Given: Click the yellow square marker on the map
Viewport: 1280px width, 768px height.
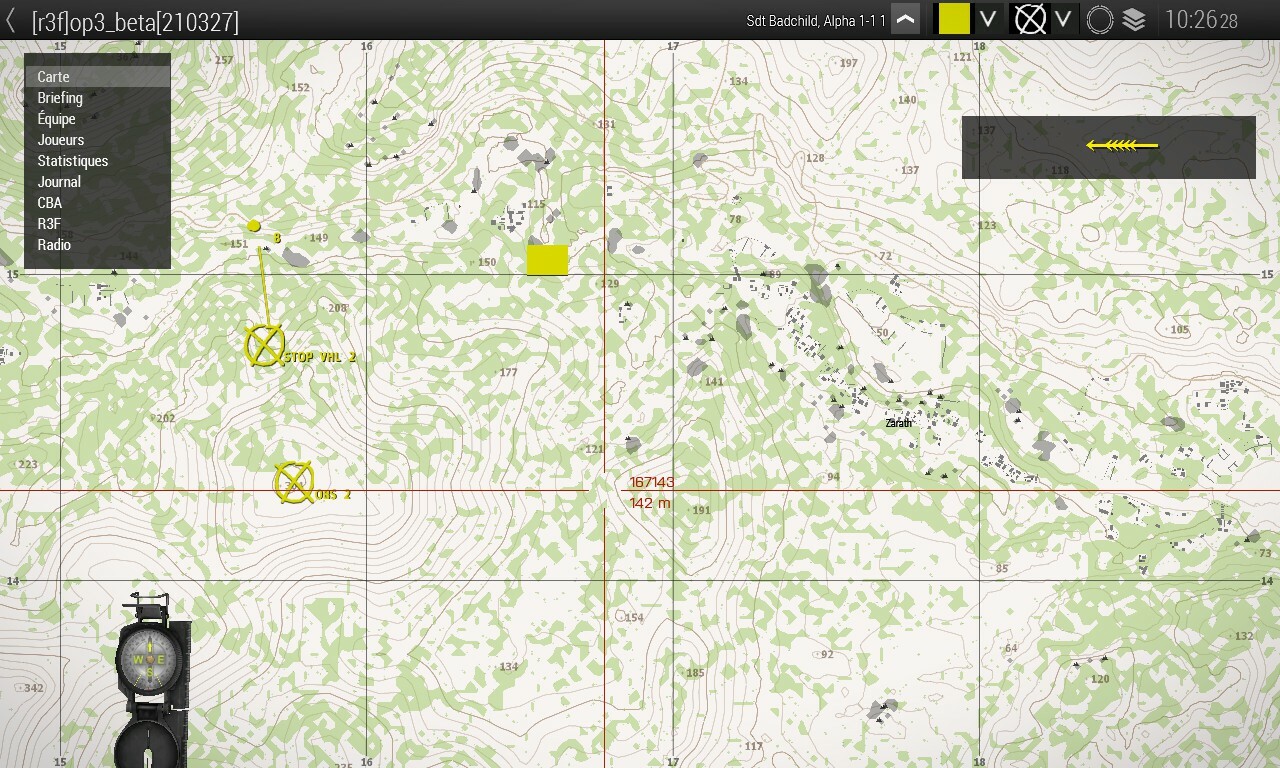Looking at the screenshot, I should [x=547, y=260].
